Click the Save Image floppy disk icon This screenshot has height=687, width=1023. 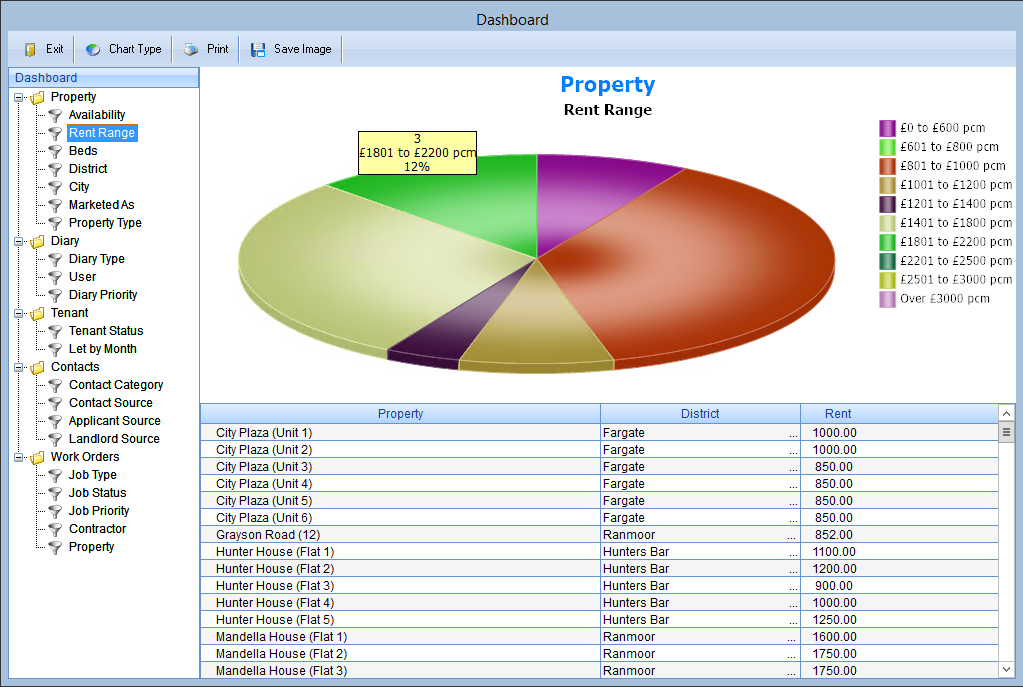(258, 50)
